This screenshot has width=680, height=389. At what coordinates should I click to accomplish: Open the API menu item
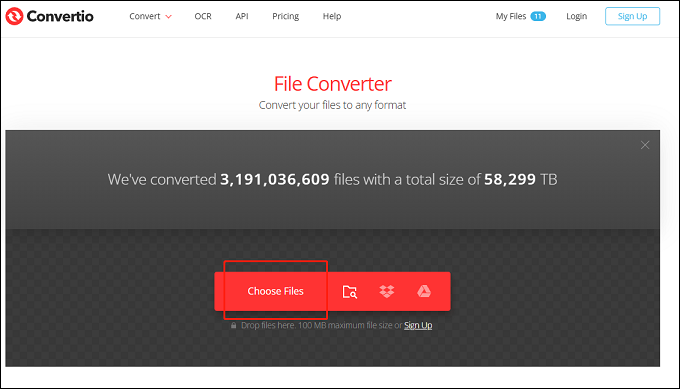pos(242,16)
